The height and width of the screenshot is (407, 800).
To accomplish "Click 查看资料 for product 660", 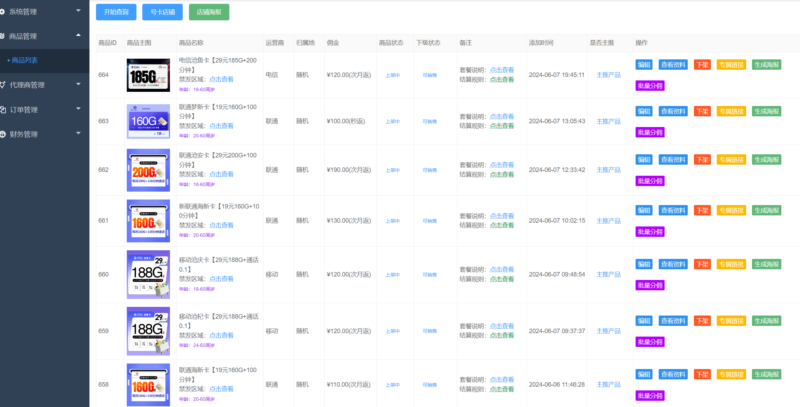I will tap(673, 264).
